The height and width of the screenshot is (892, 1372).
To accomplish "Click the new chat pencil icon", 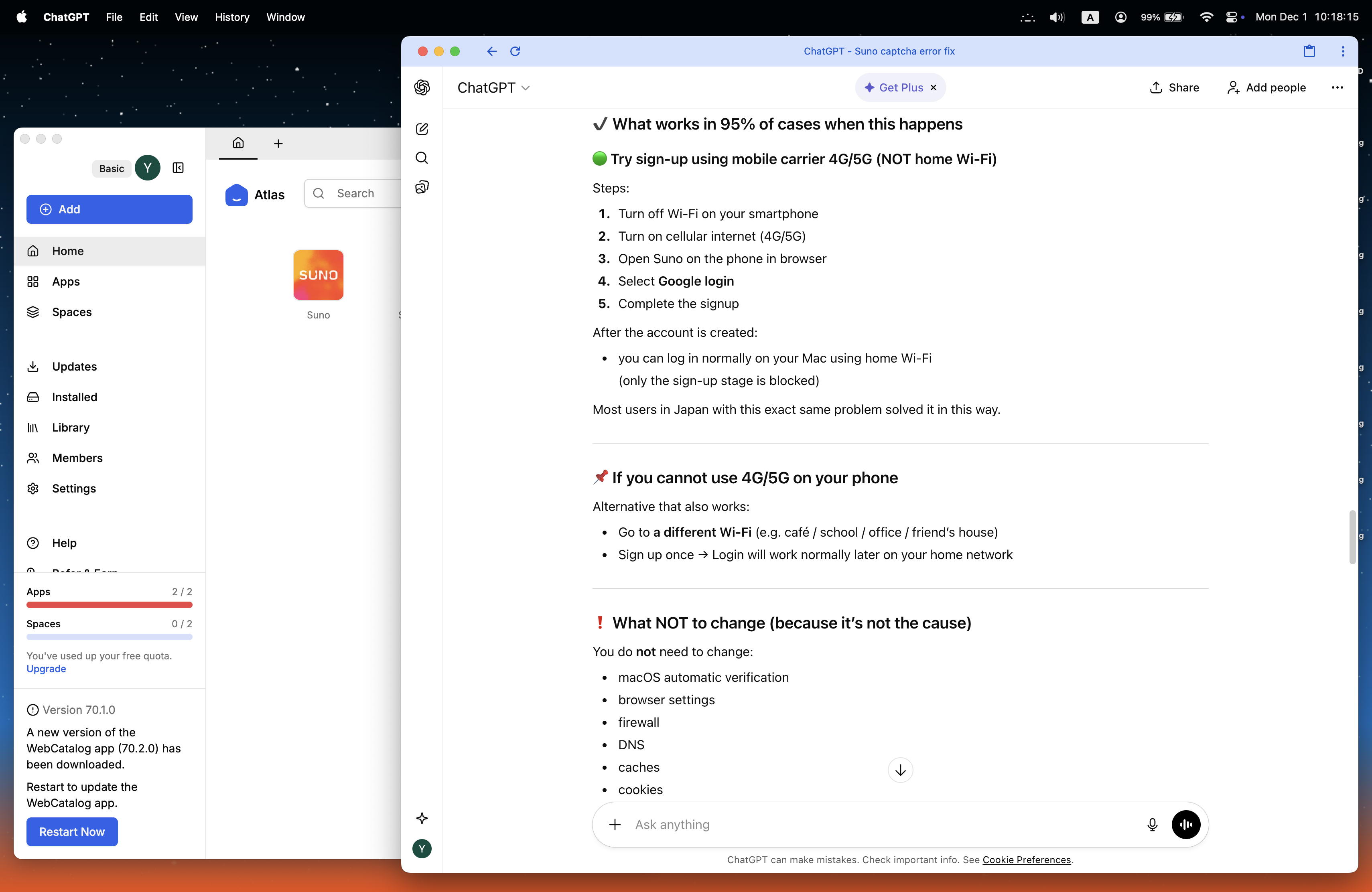I will (422, 129).
